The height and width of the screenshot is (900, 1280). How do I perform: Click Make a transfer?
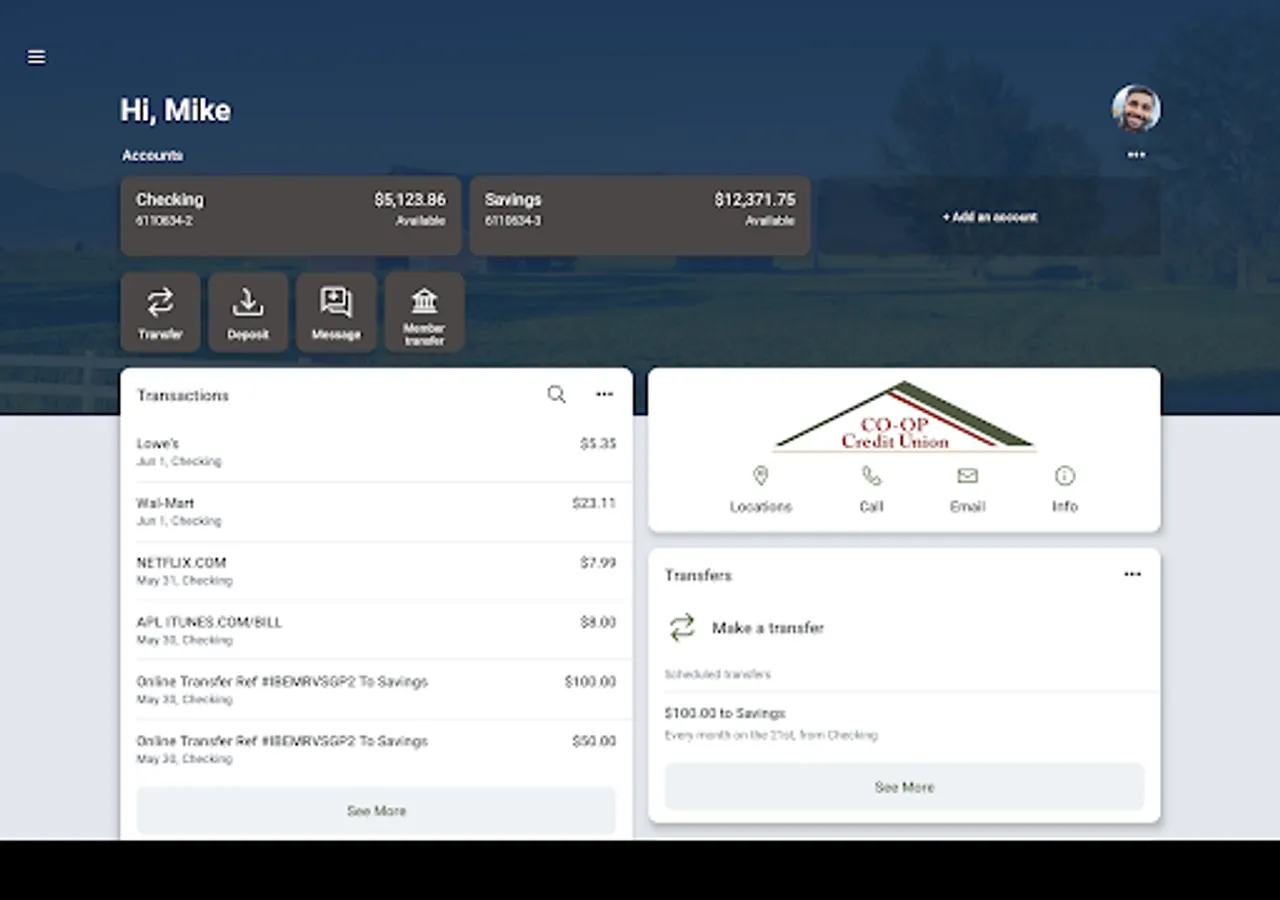point(745,628)
